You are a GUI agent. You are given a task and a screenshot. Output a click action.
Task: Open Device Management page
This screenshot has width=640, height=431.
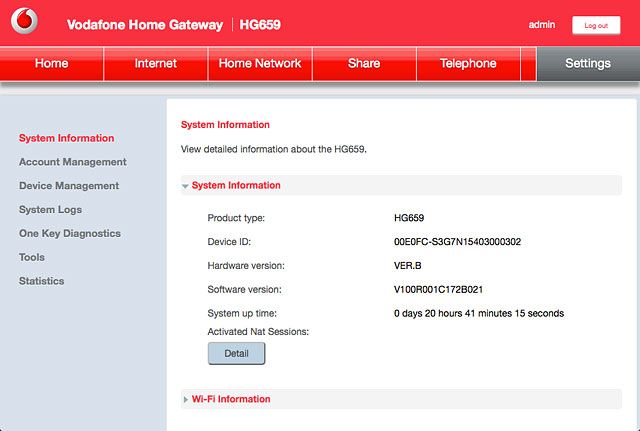pos(69,186)
